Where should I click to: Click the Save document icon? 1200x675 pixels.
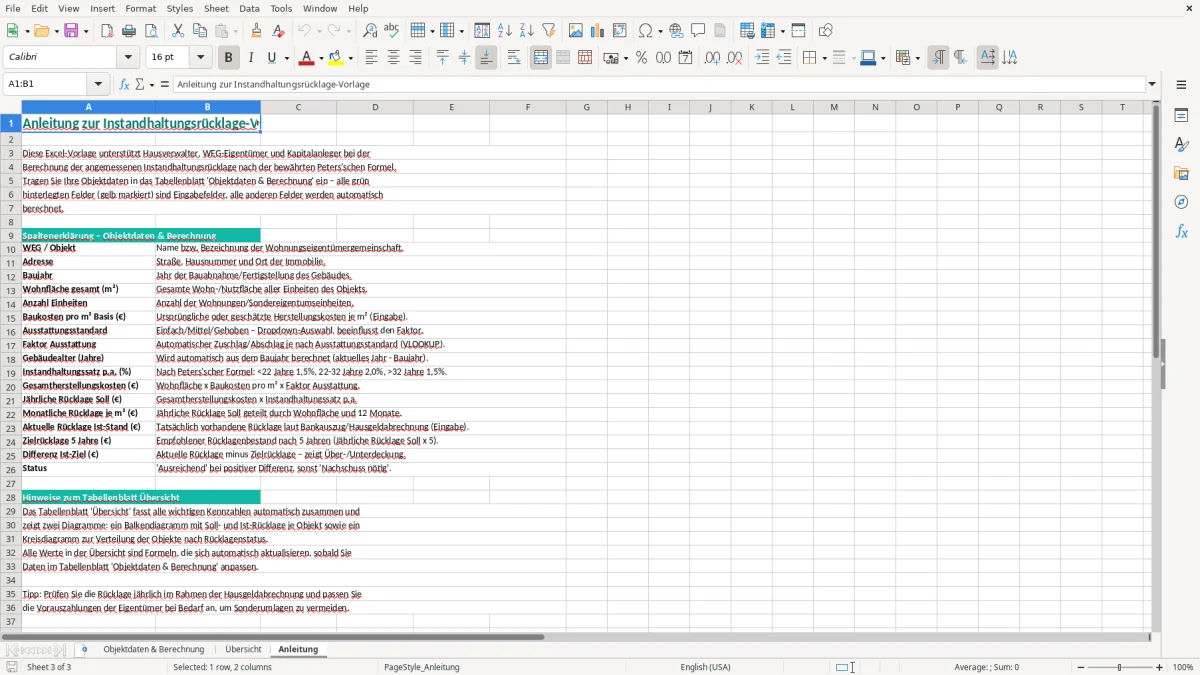pos(71,31)
